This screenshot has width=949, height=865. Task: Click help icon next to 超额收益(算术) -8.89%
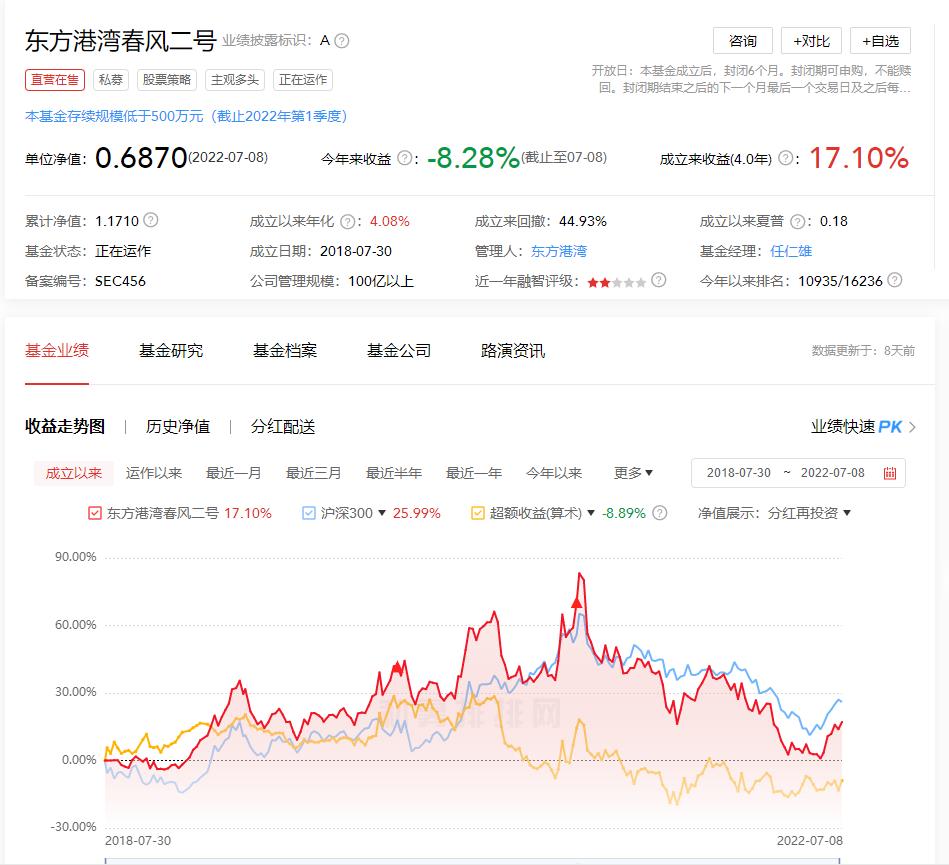coord(660,513)
